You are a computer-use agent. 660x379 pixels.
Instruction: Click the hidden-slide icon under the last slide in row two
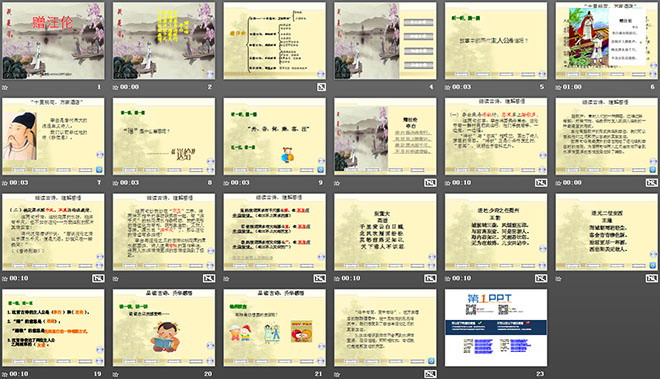pos(652,183)
